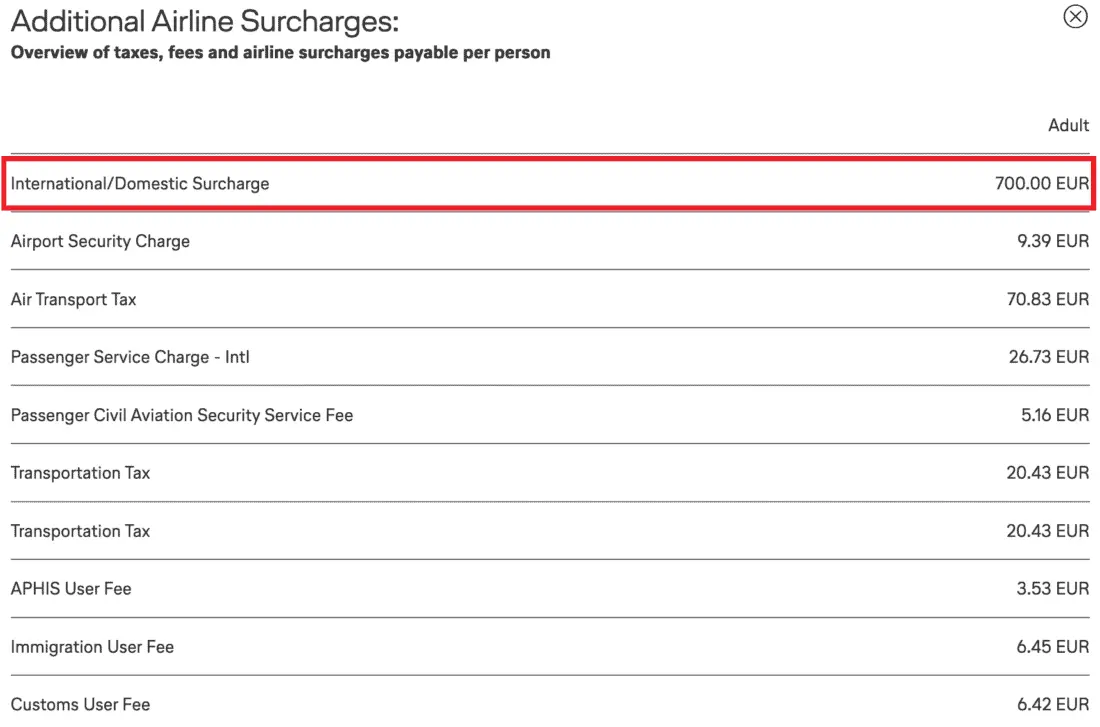The image size is (1100, 727).
Task: Select the 3.53 EUR amount
Action: [x=1053, y=589]
